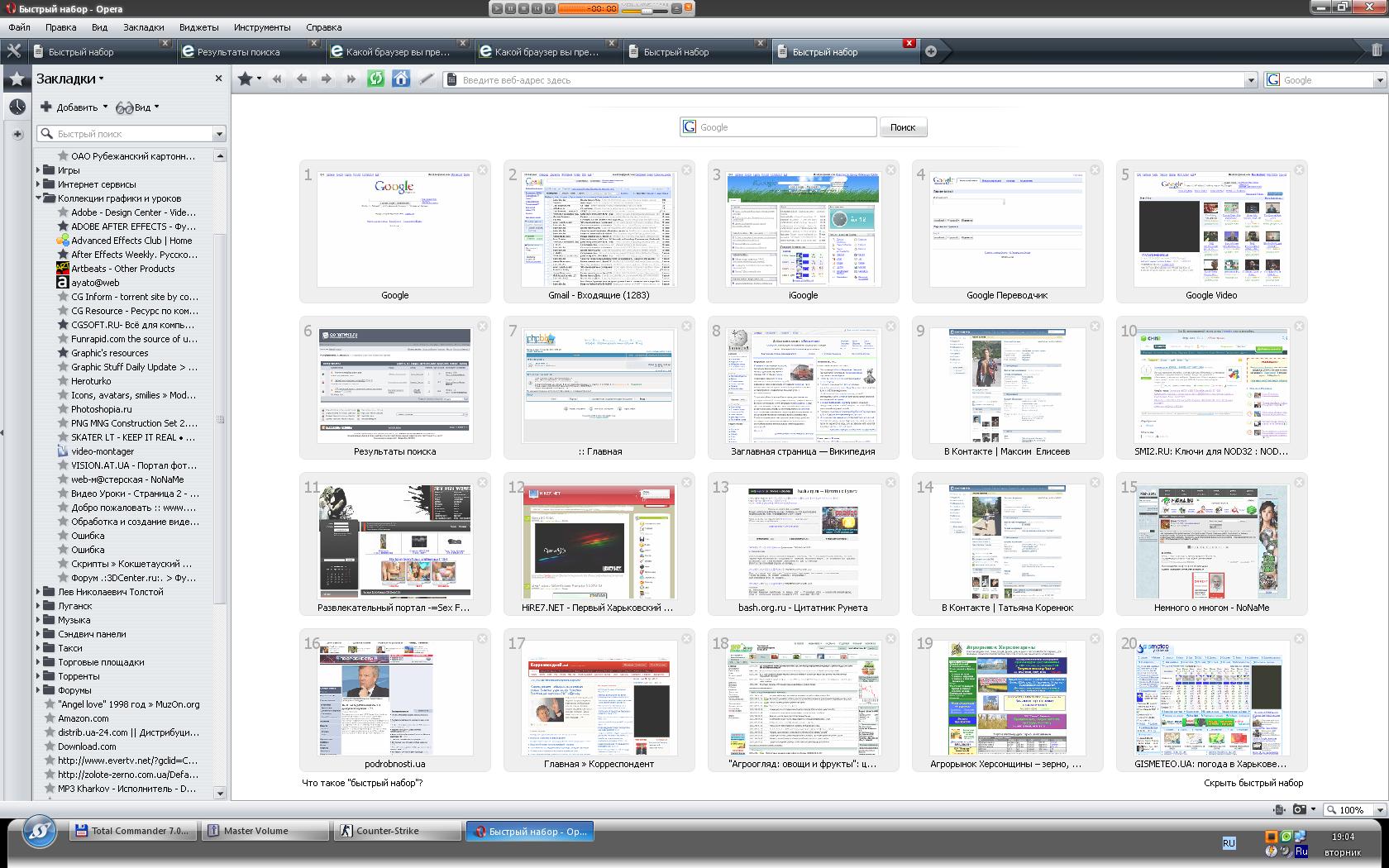Click the orange track time progress display
Viewport: 1389px width, 868px height.
(x=588, y=8)
